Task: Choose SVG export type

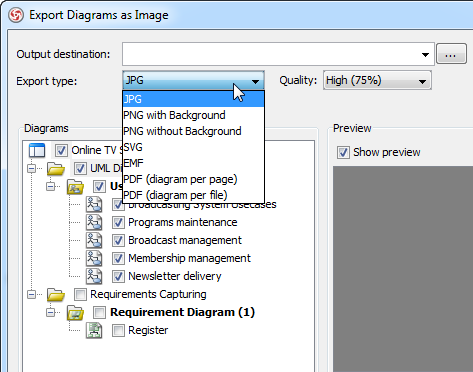Action: (x=193, y=147)
